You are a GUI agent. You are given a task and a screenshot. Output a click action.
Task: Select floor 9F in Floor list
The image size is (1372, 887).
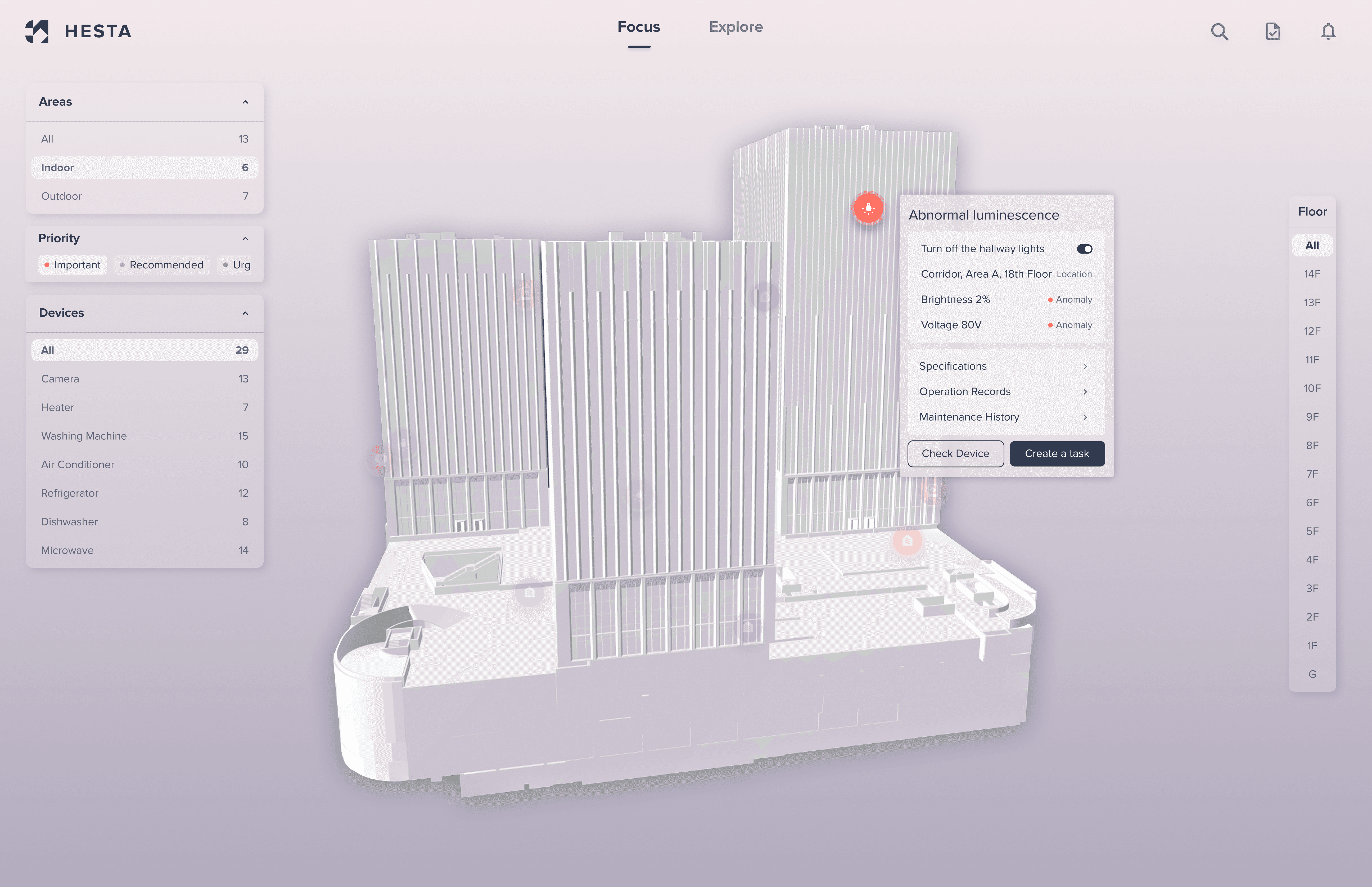pyautogui.click(x=1312, y=416)
